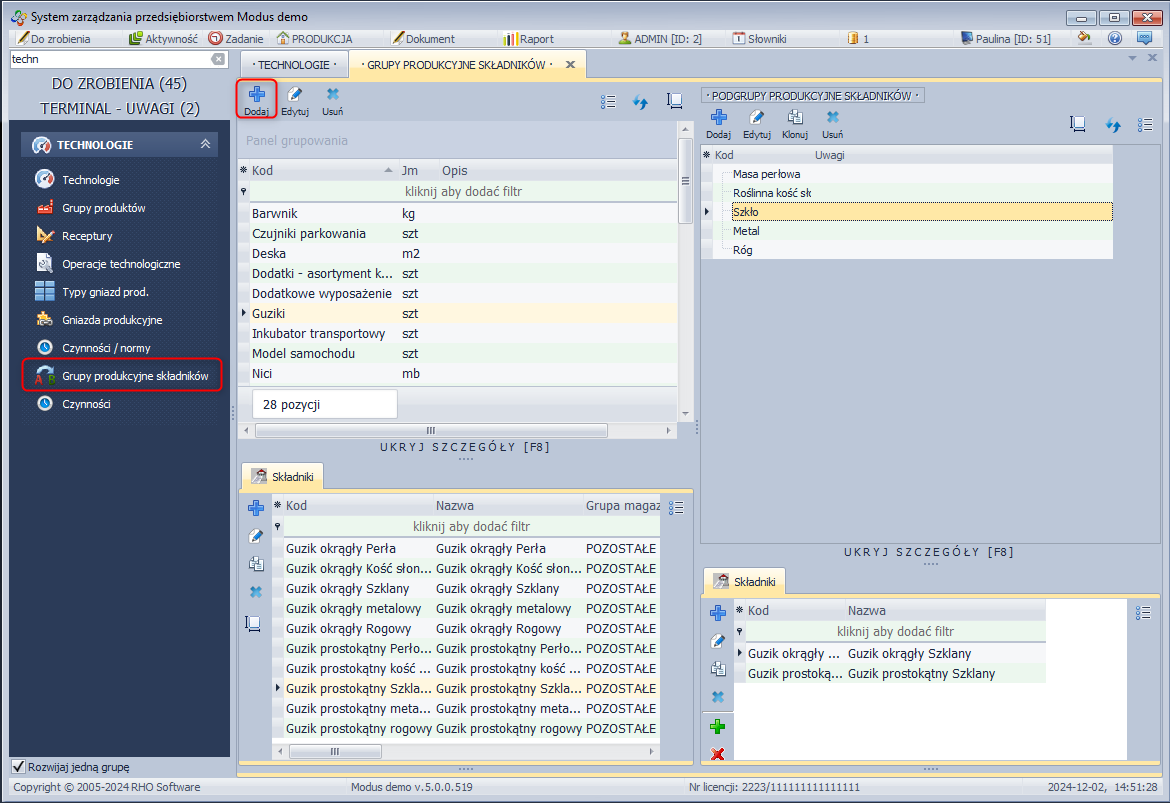This screenshot has width=1170, height=803.
Task: Click UKRYJ SZCZEGÓŁY [F8] under groups grid
Action: (465, 447)
